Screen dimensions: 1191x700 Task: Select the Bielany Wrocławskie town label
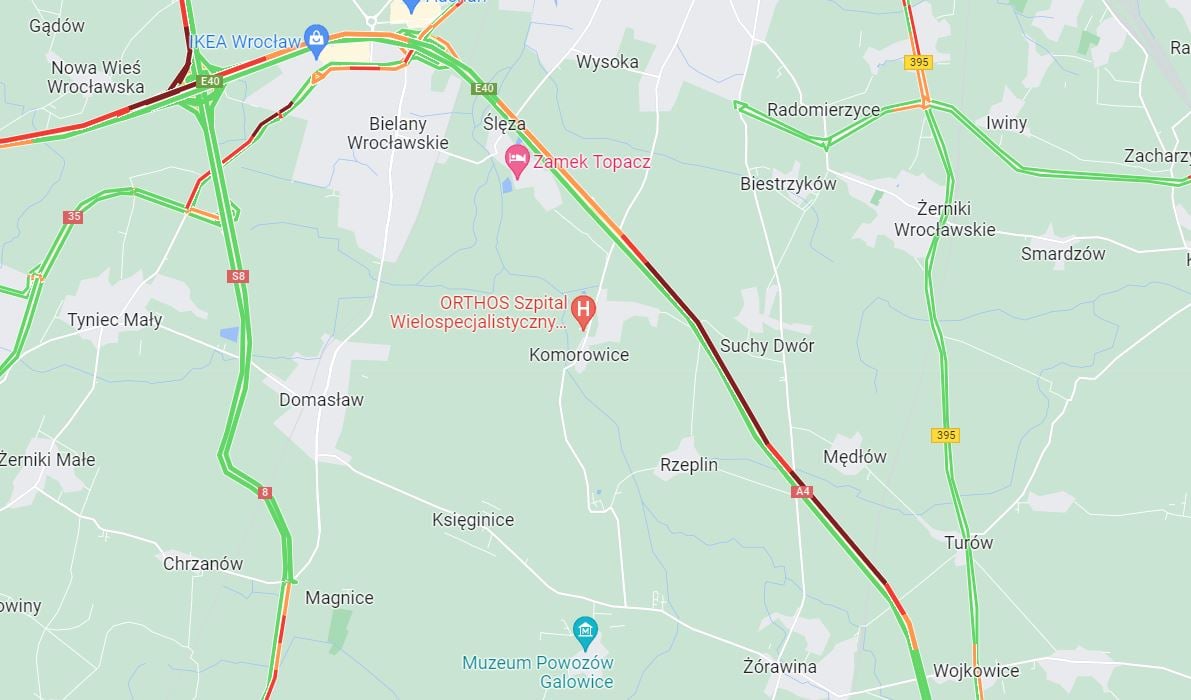point(397,133)
